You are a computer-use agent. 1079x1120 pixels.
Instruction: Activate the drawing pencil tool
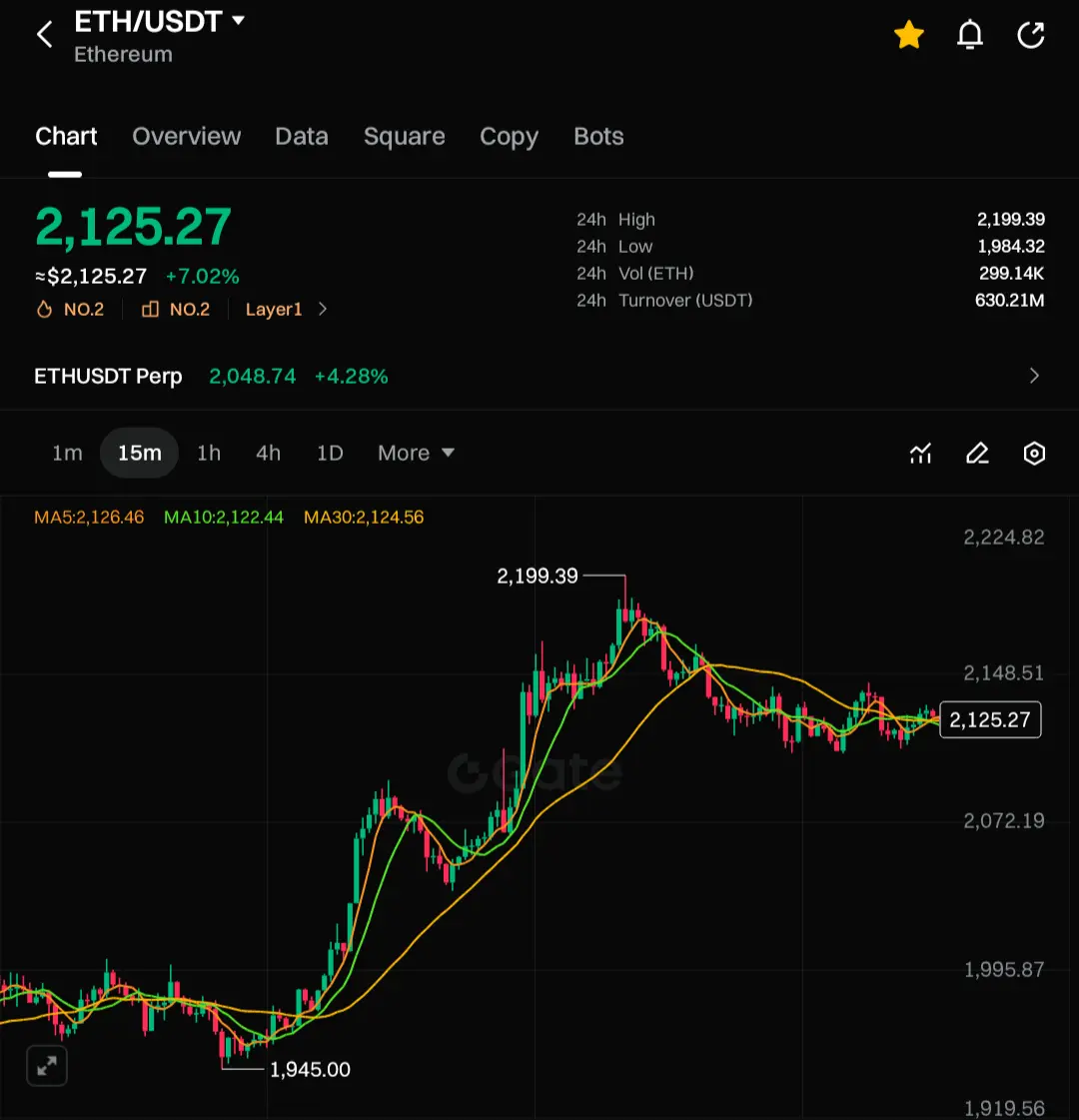click(978, 453)
